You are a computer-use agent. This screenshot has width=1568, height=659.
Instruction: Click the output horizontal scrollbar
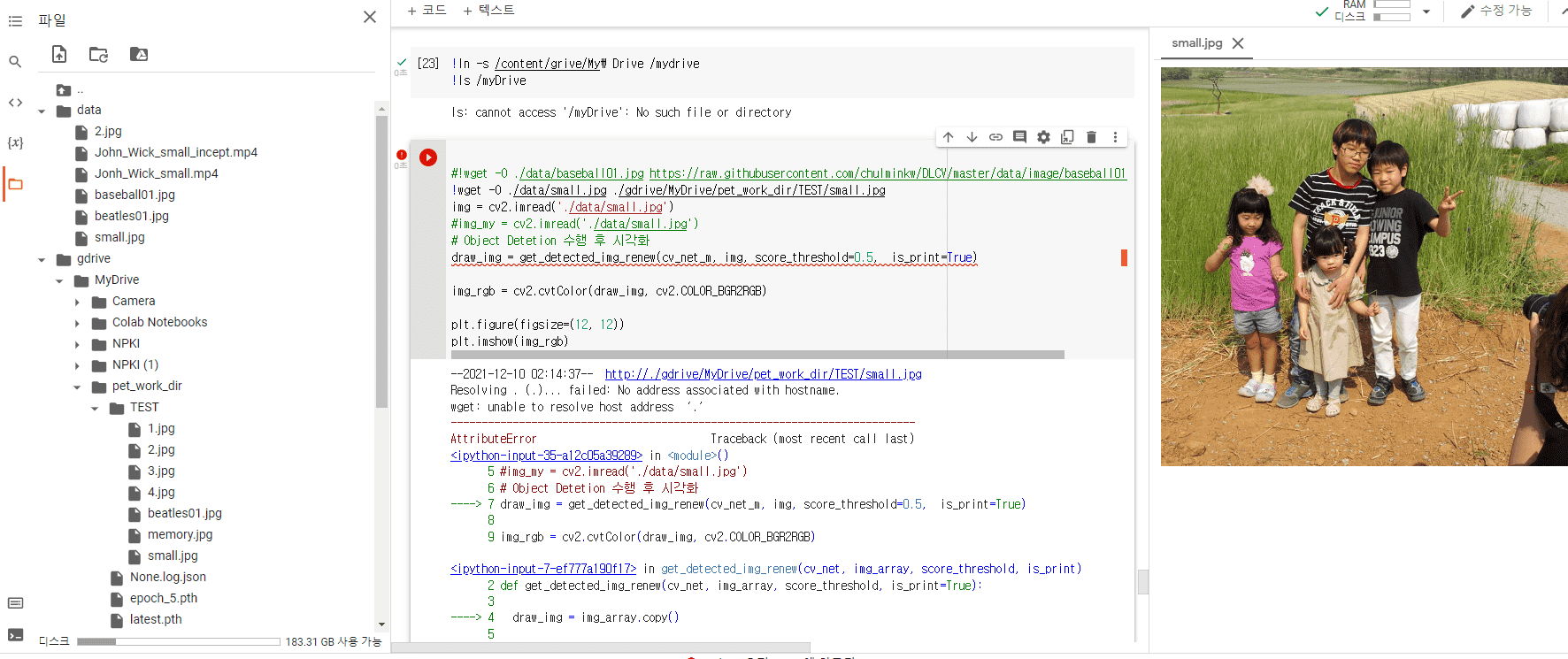(x=602, y=648)
